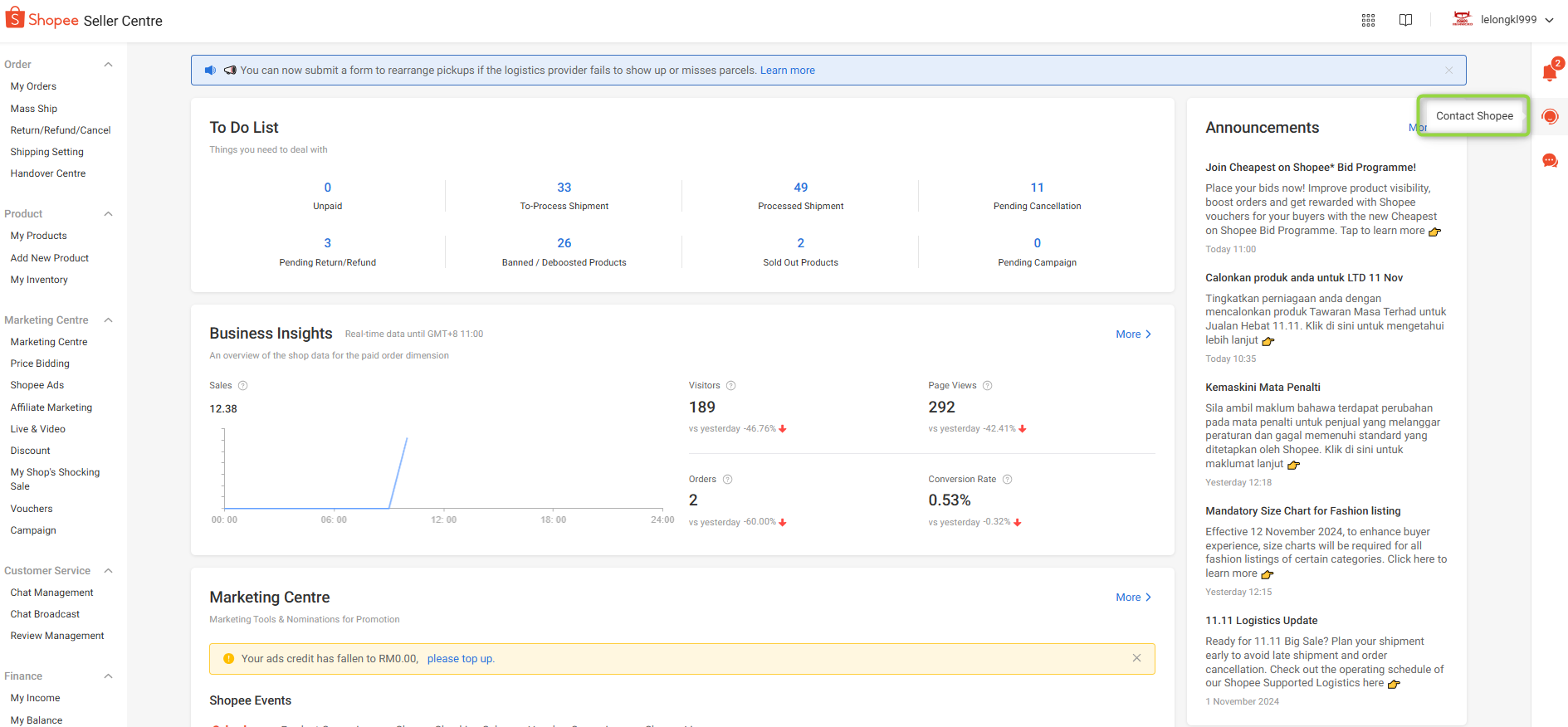Open the 11 Pending Cancellation requests
This screenshot has height=727, width=1568.
tap(1038, 196)
